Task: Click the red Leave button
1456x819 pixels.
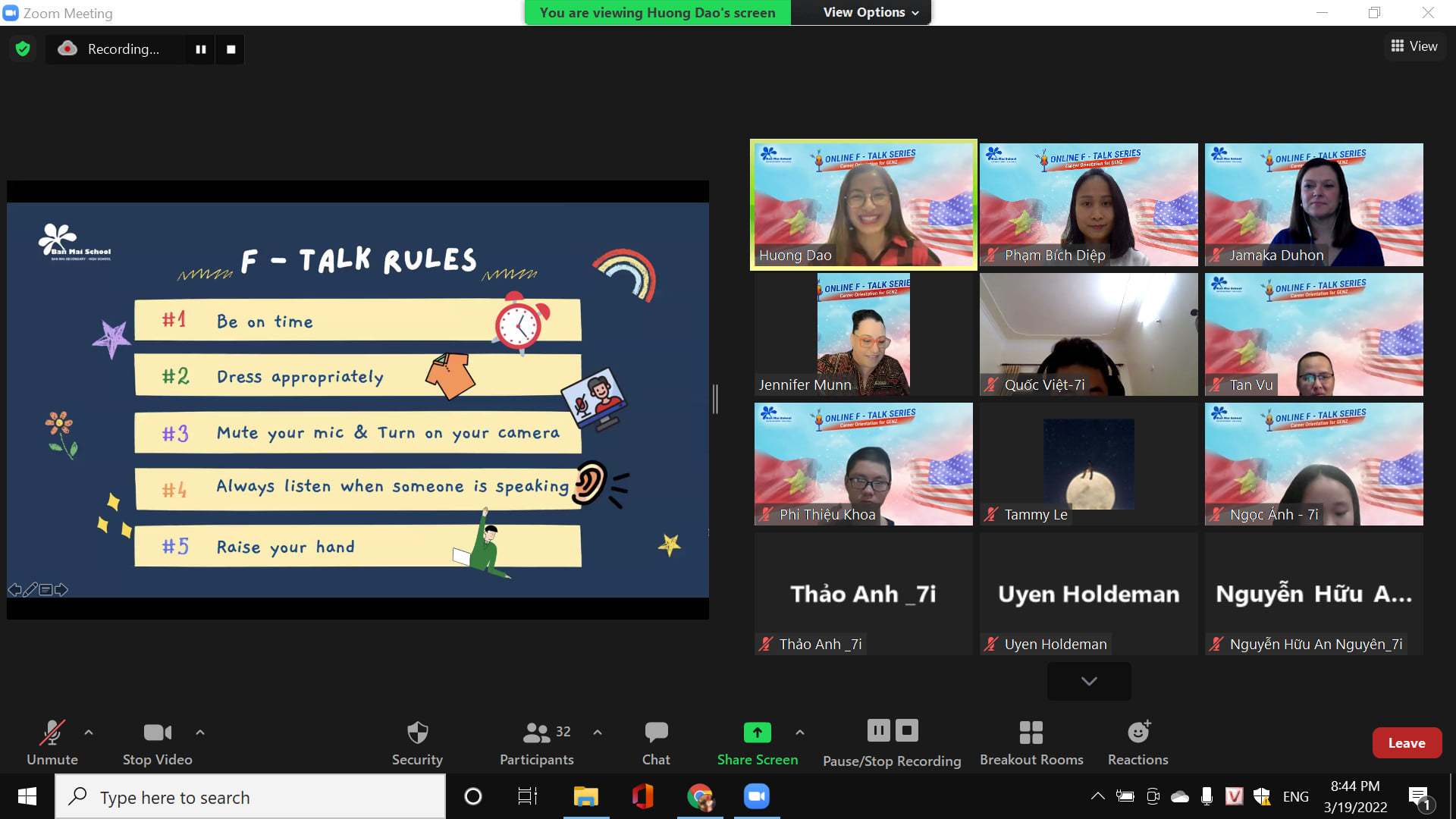Action: click(1406, 743)
